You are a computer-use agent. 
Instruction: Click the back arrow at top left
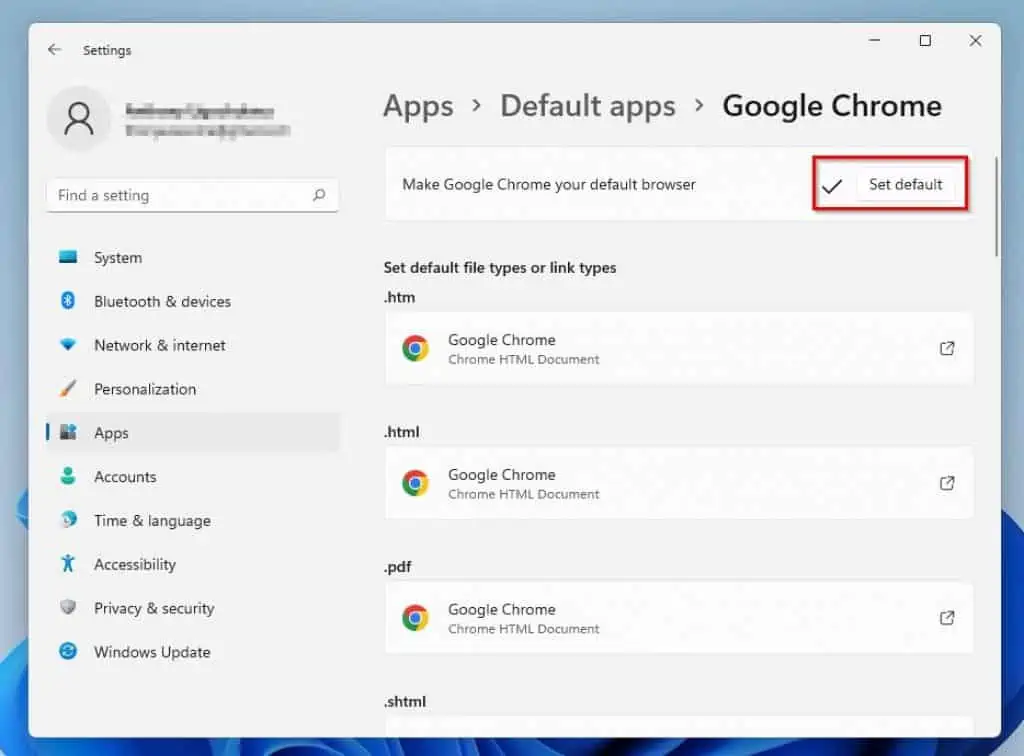click(x=55, y=49)
